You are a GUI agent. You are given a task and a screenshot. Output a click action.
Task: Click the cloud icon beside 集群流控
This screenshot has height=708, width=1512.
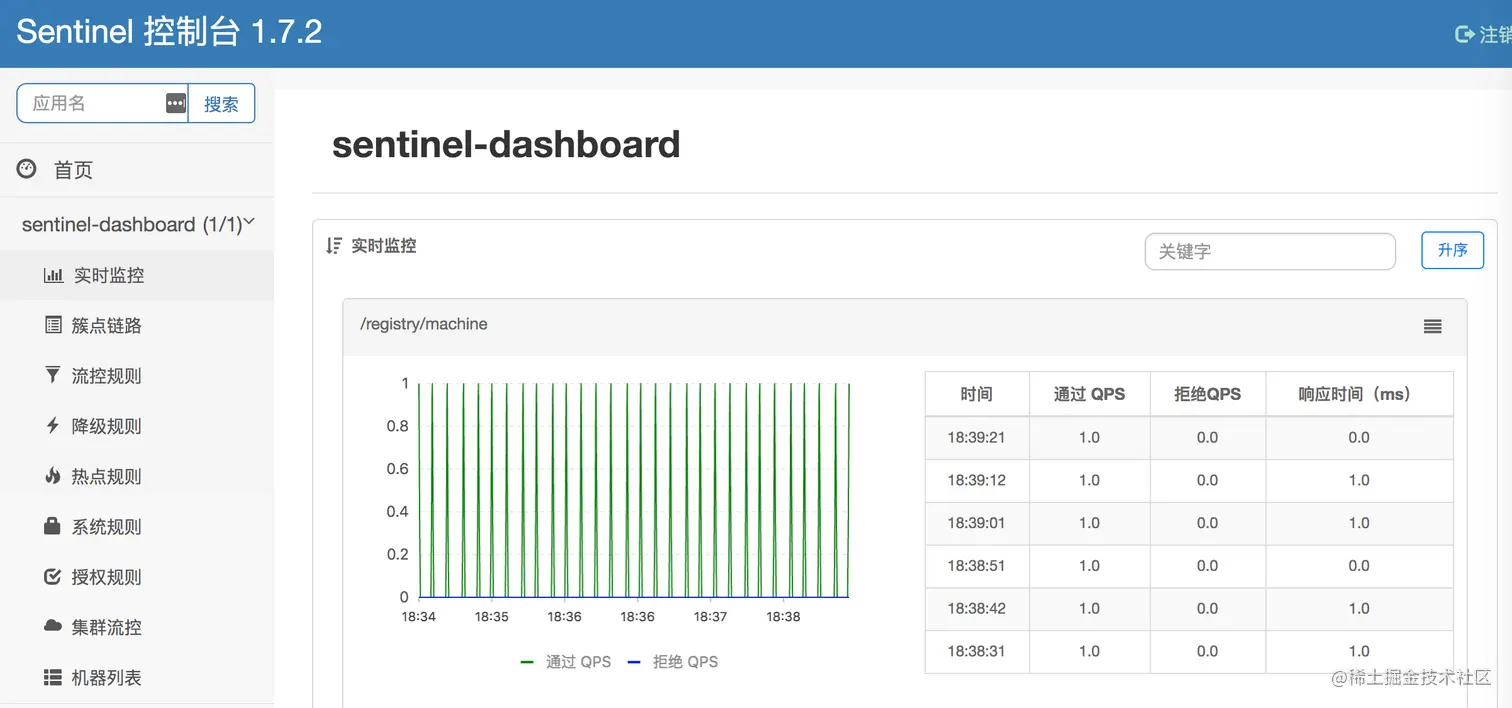(53, 626)
